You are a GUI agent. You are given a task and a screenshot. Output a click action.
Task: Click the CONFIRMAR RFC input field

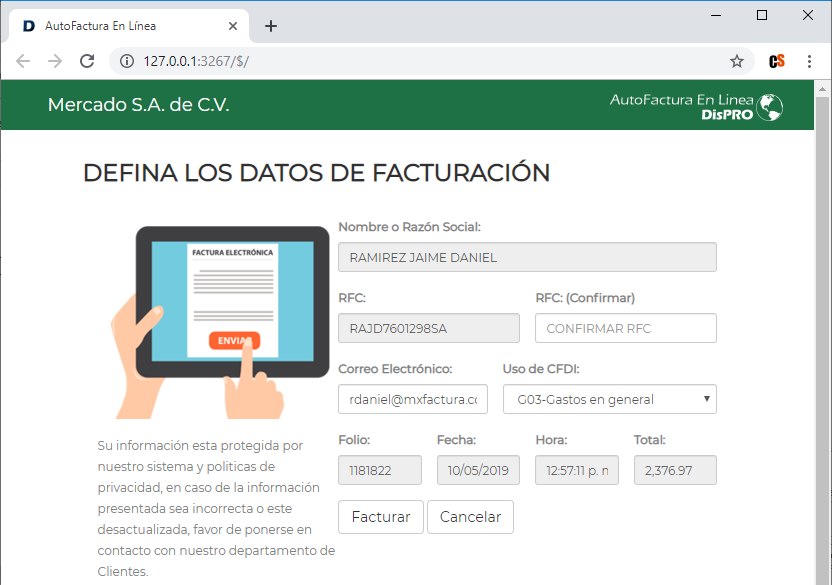625,327
